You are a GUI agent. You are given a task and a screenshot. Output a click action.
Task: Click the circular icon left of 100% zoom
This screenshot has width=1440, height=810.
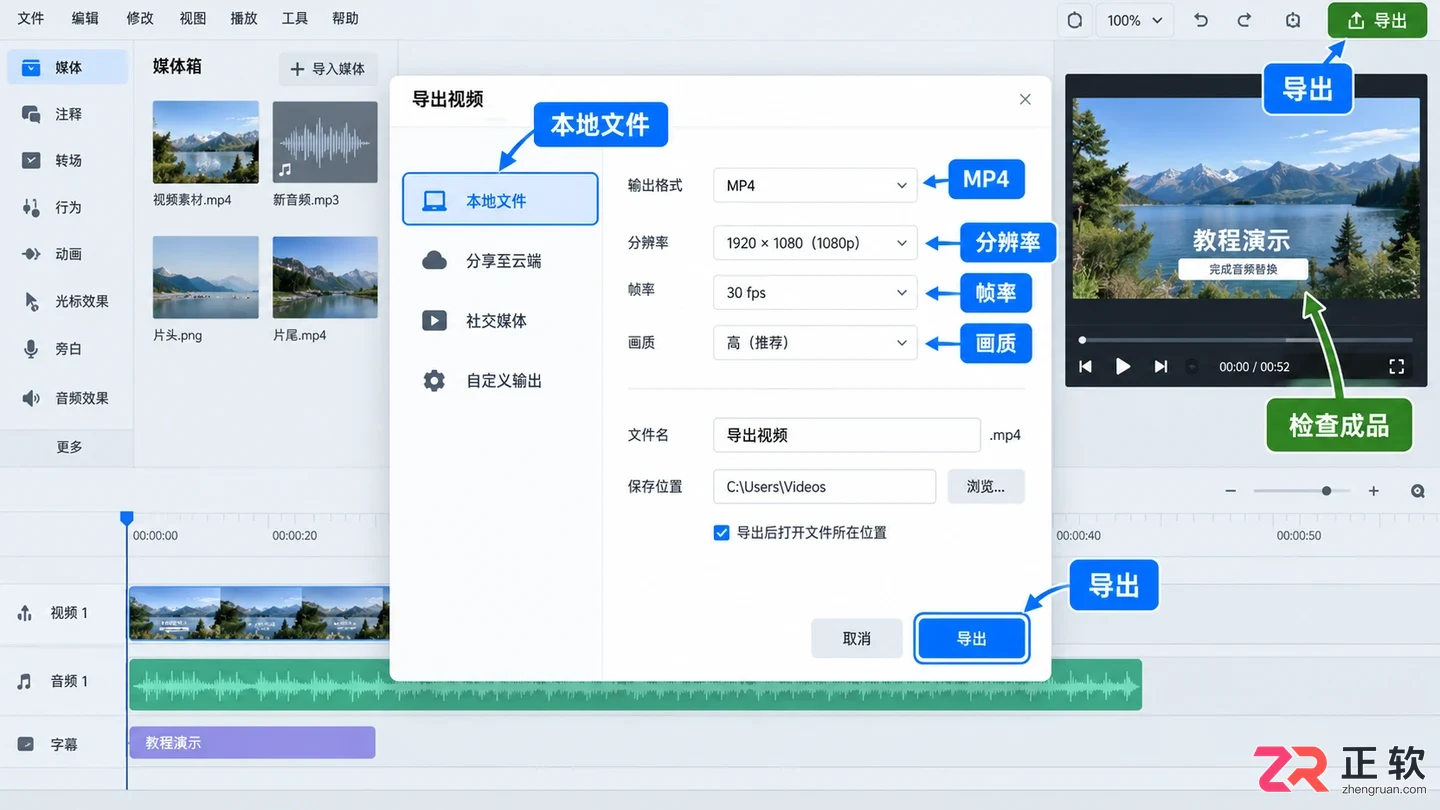[1075, 20]
